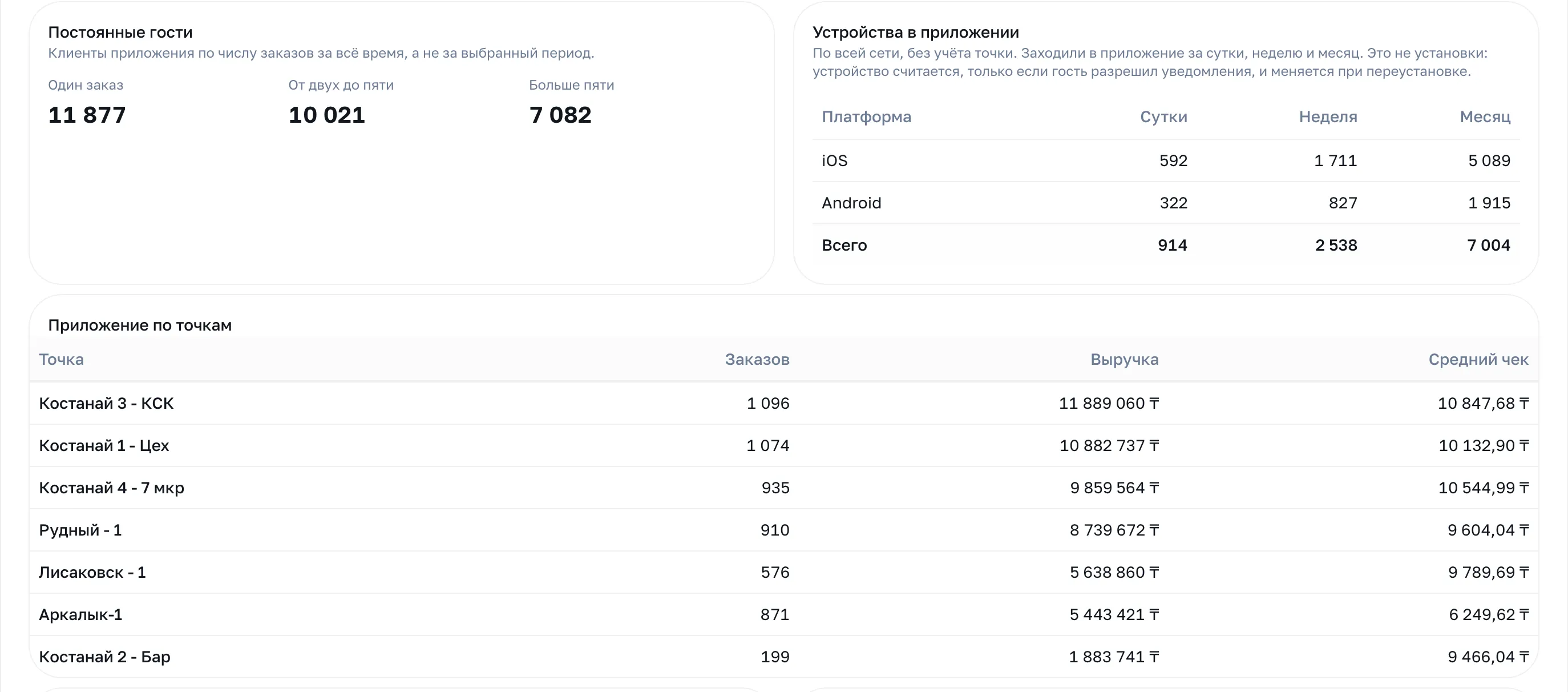
Task: Open the Костанай 2 - Бар row
Action: [784, 657]
